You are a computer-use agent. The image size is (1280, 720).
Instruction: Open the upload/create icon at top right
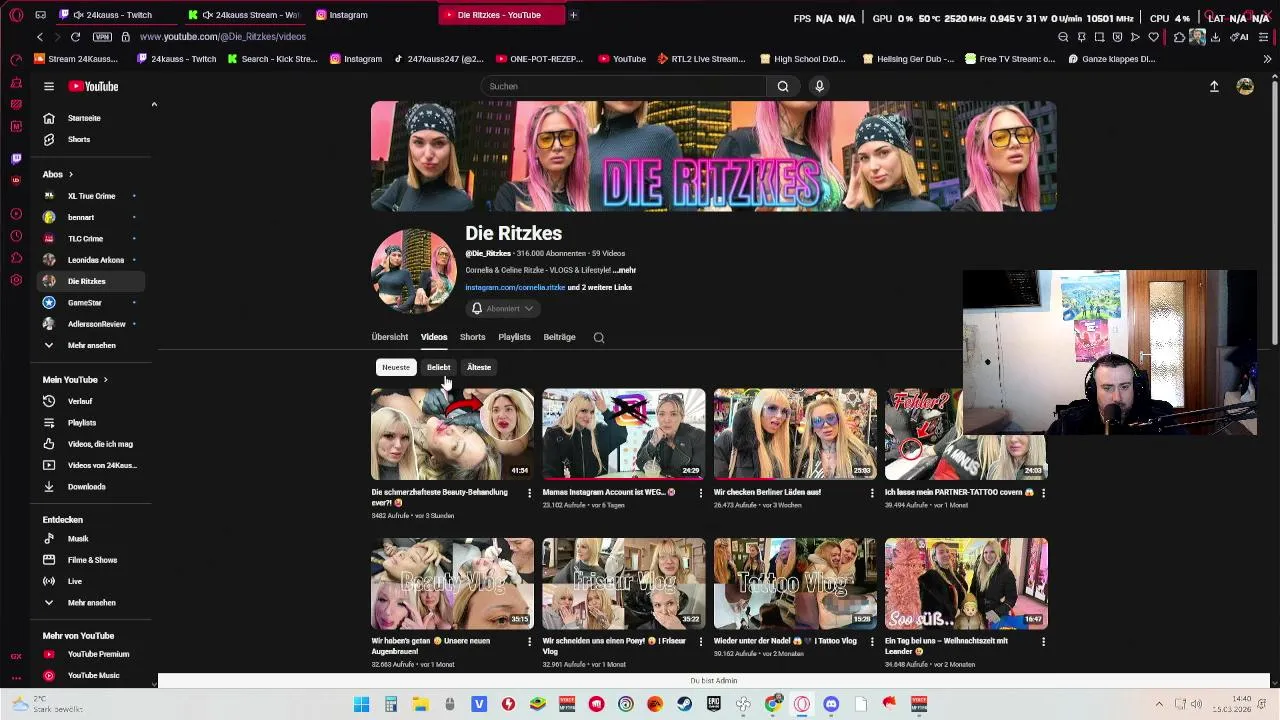(x=1214, y=87)
